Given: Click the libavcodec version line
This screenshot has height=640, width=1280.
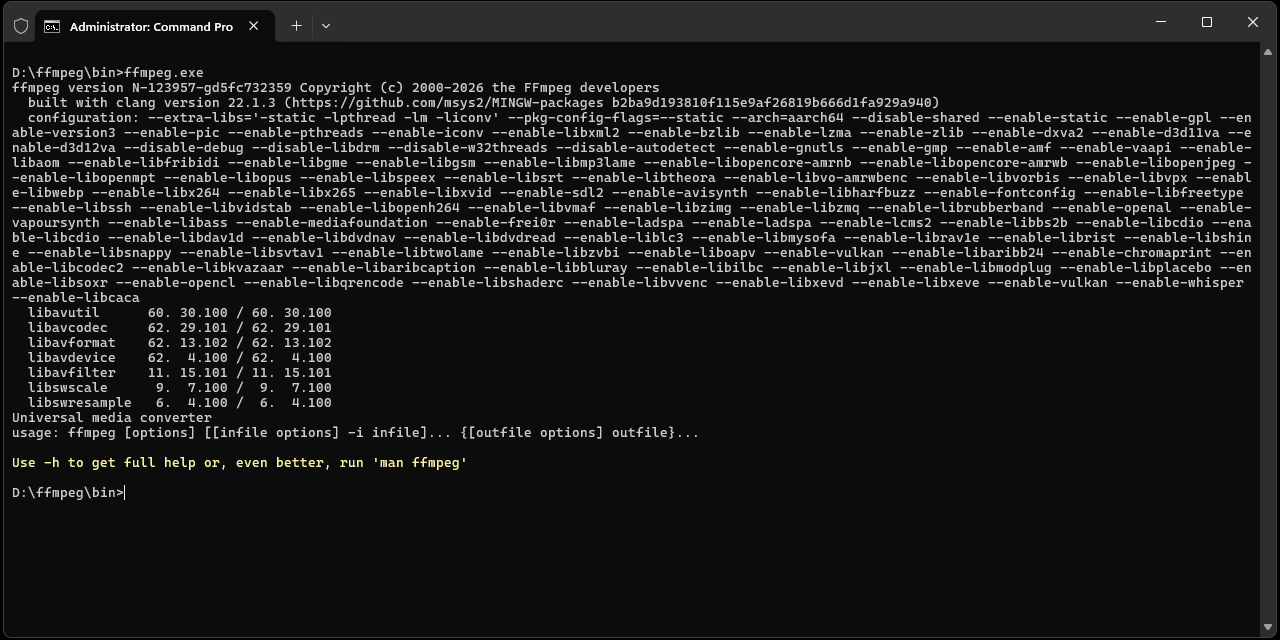Looking at the screenshot, I should 180,327.
